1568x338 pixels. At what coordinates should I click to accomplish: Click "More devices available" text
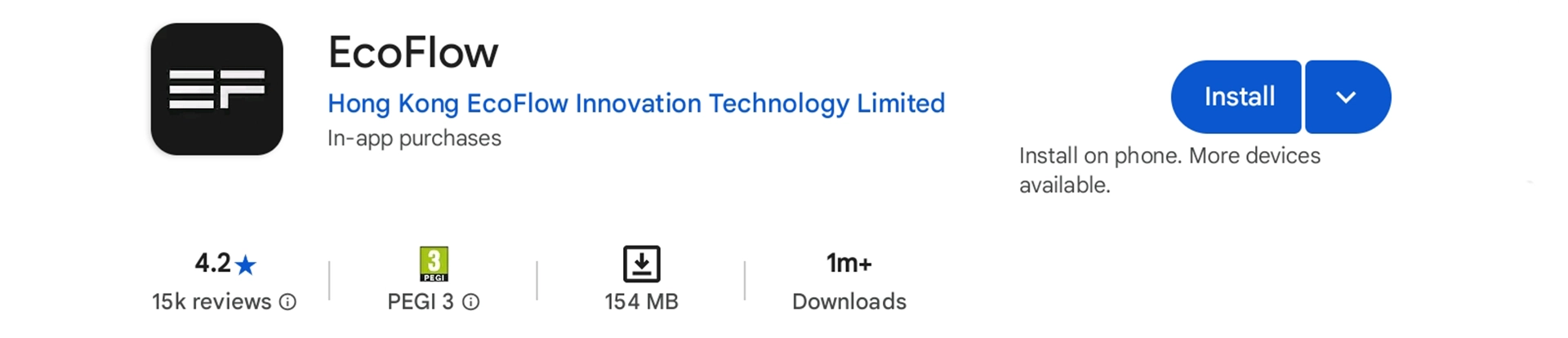1254,156
